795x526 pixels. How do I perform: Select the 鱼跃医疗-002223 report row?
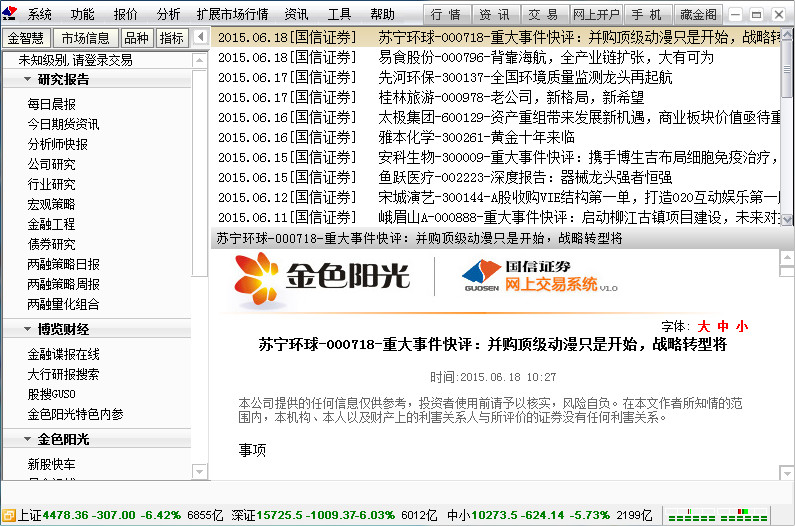496,178
